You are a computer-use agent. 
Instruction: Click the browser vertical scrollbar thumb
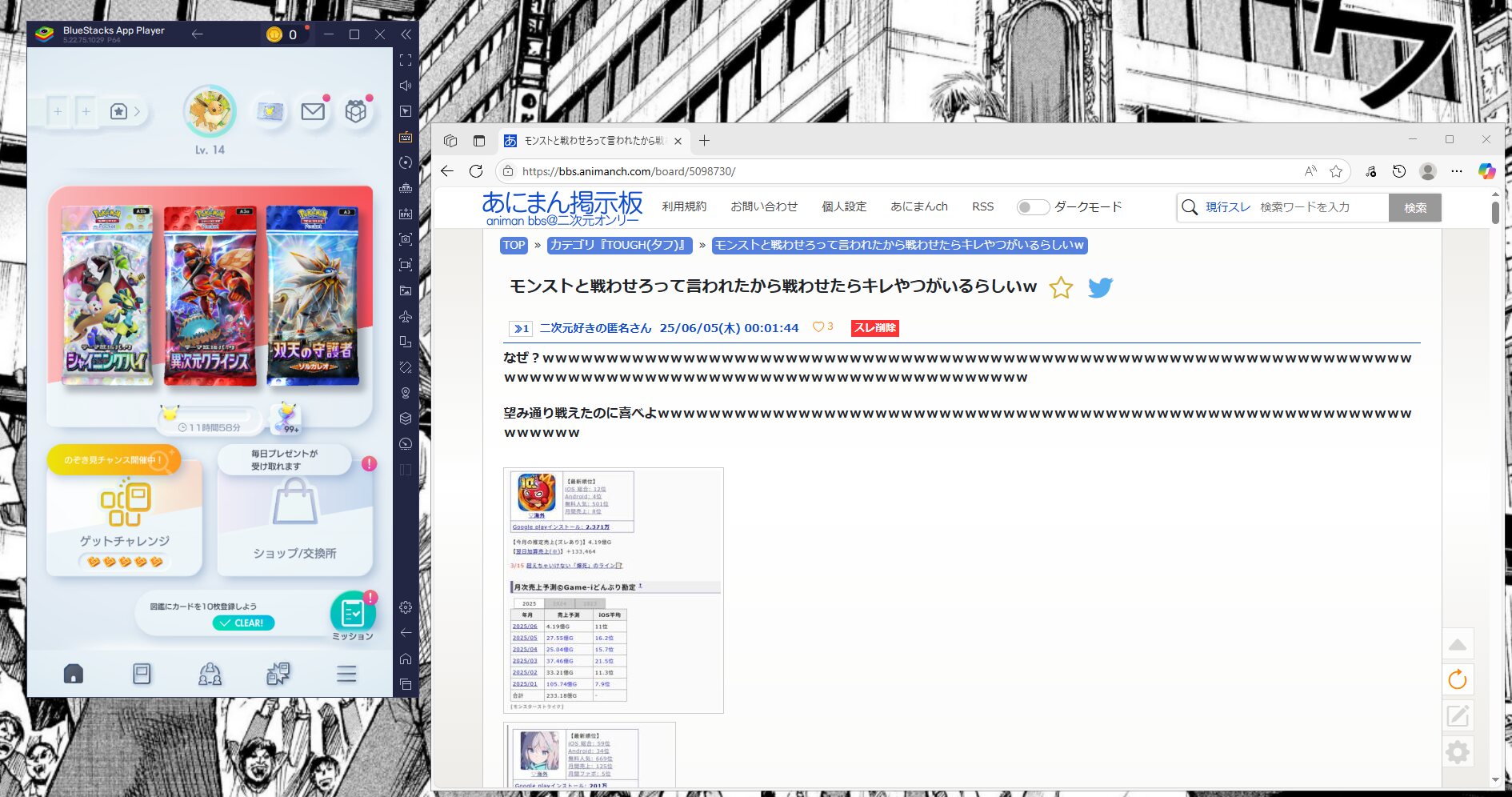coord(1495,212)
